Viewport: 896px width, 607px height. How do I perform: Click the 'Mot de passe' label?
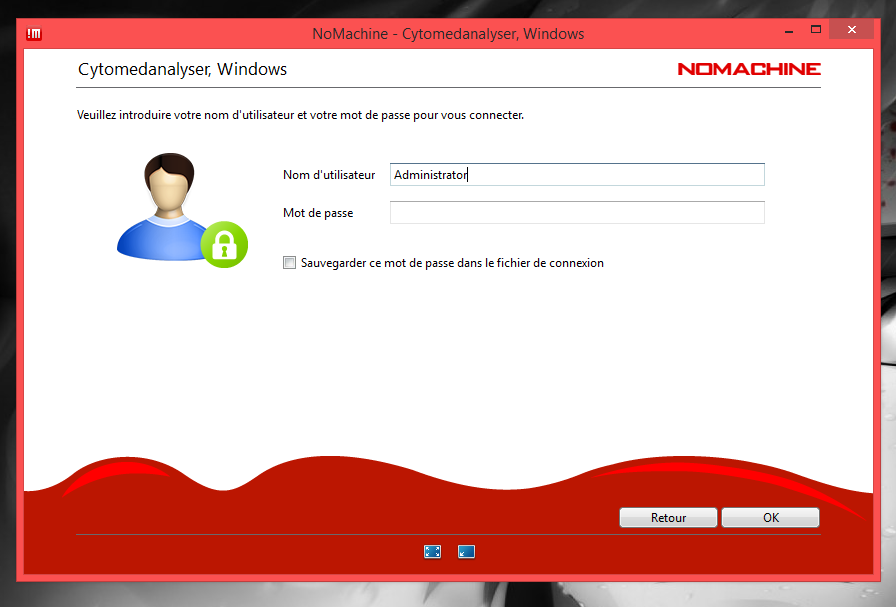318,213
